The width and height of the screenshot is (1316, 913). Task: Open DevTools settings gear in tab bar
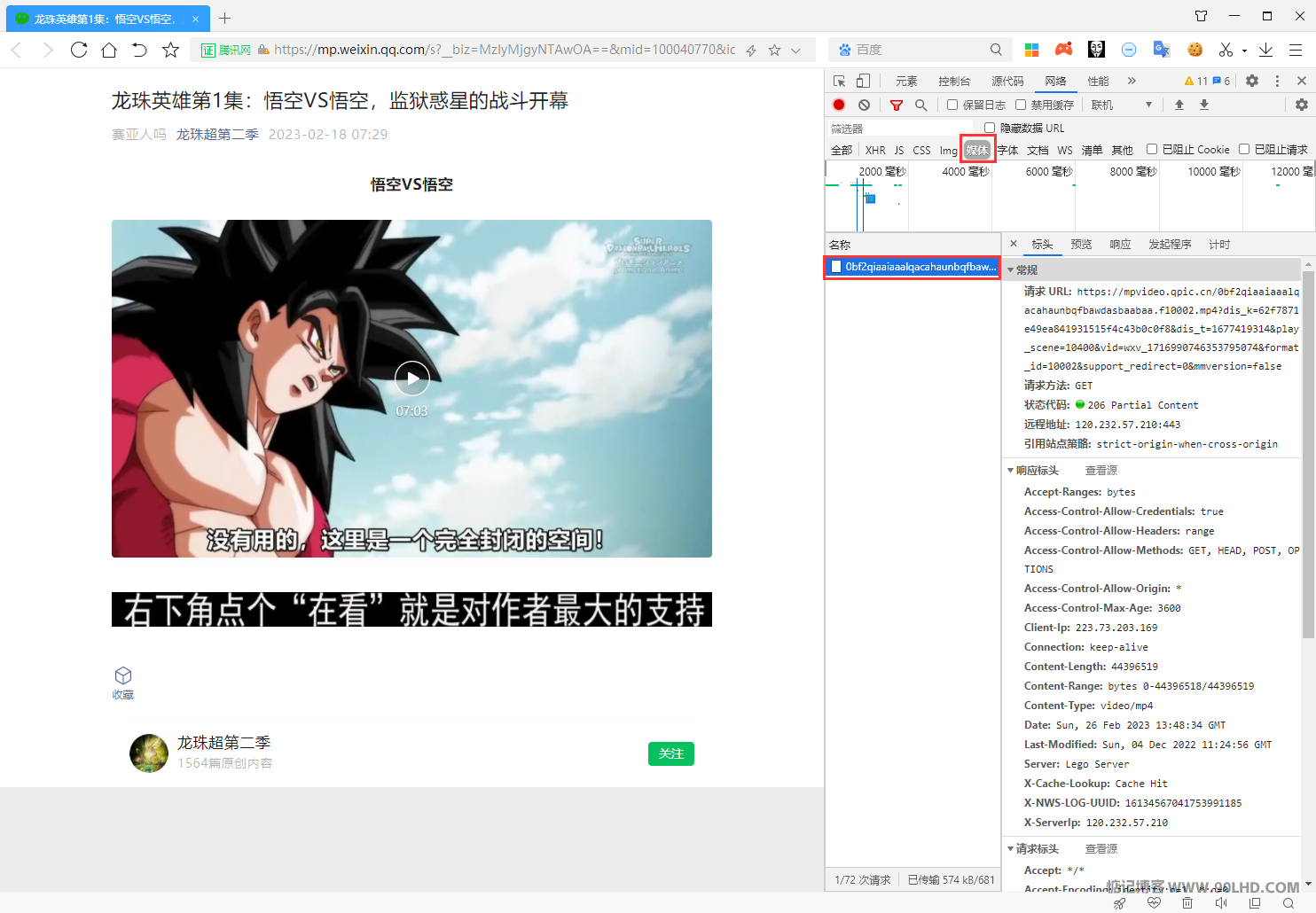1252,81
